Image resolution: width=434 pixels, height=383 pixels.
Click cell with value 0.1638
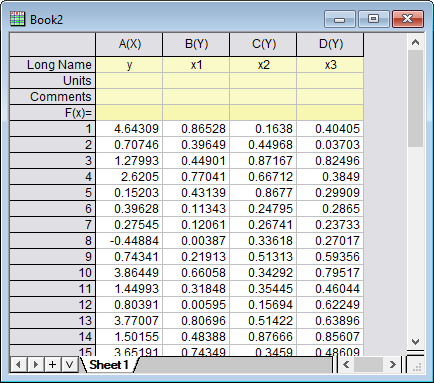pyautogui.click(x=263, y=129)
